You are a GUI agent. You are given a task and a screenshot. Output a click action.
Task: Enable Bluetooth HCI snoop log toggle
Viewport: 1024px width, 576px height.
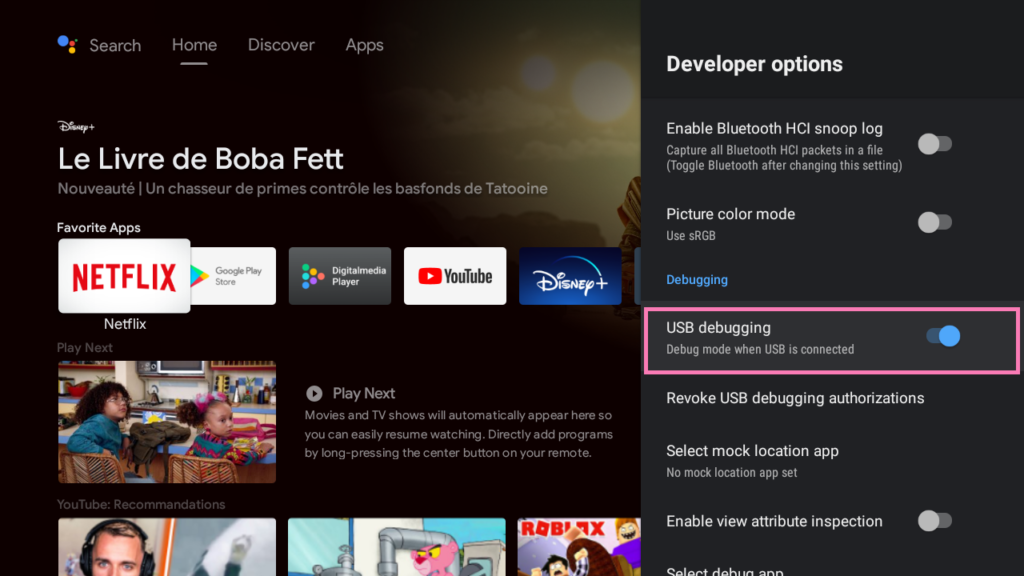coord(935,144)
